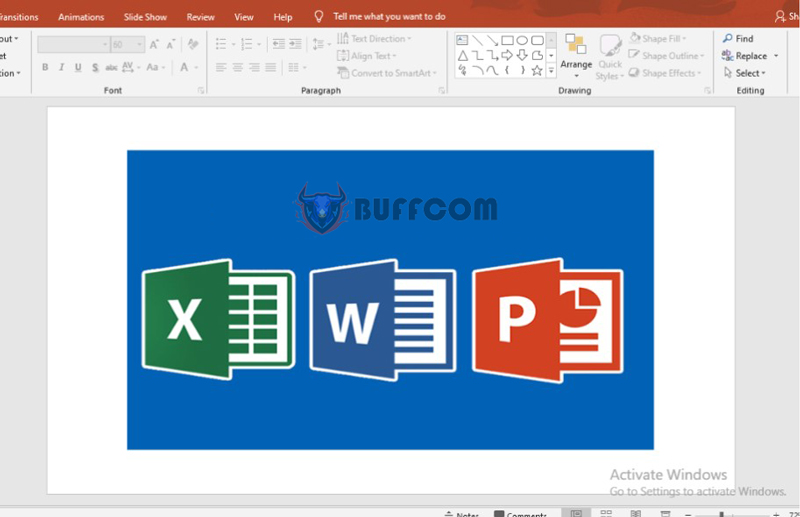
Task: Open Character Spacing AV dropdown
Action: pos(131,67)
